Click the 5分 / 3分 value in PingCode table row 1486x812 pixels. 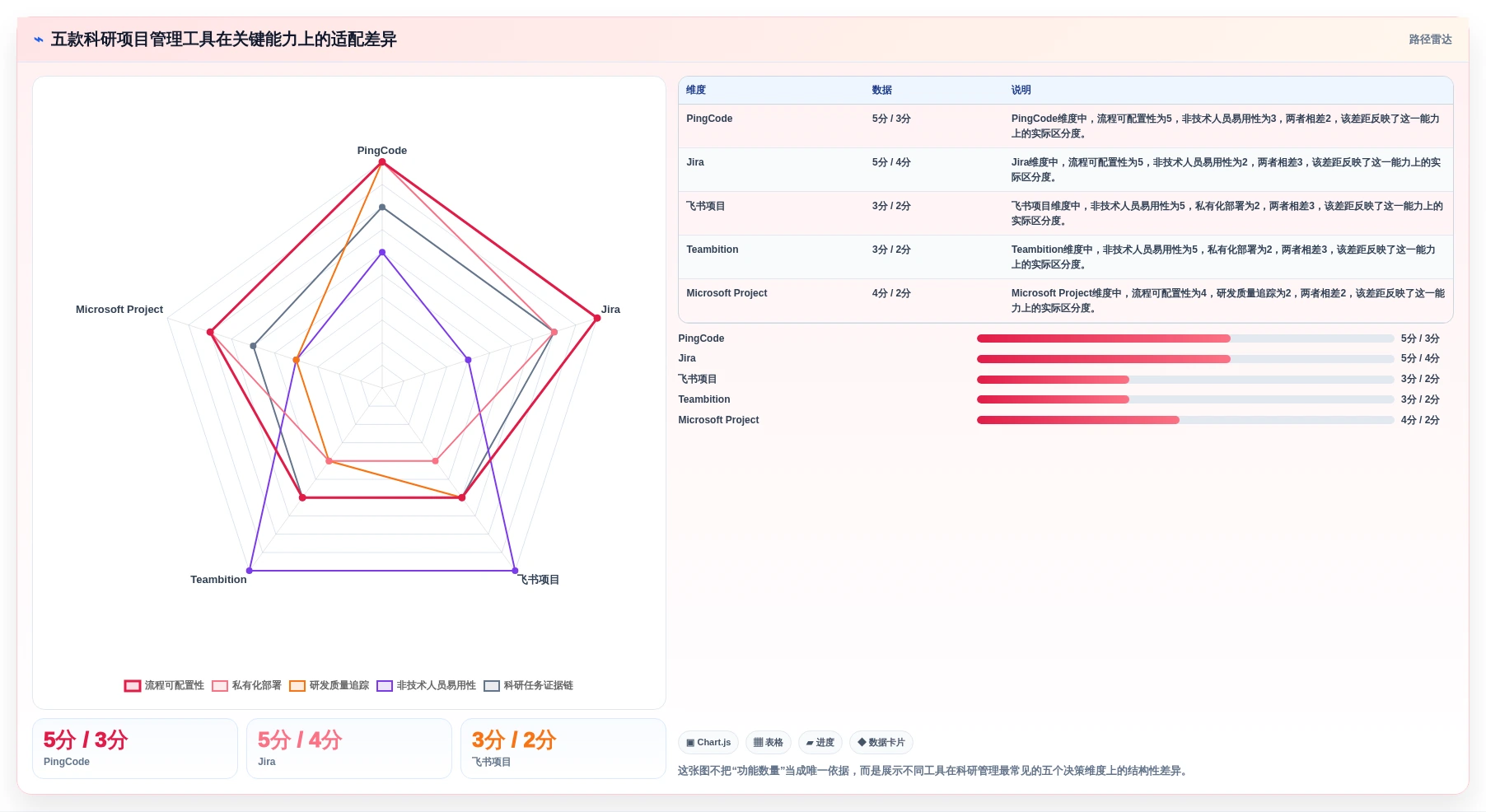click(x=891, y=119)
